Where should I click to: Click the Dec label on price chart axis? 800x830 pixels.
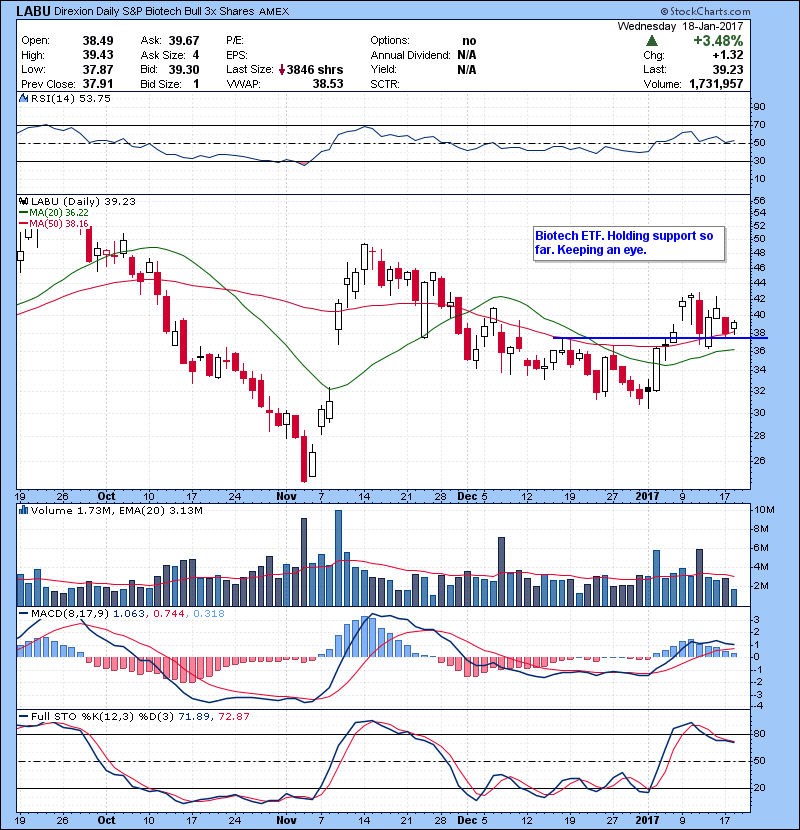468,496
